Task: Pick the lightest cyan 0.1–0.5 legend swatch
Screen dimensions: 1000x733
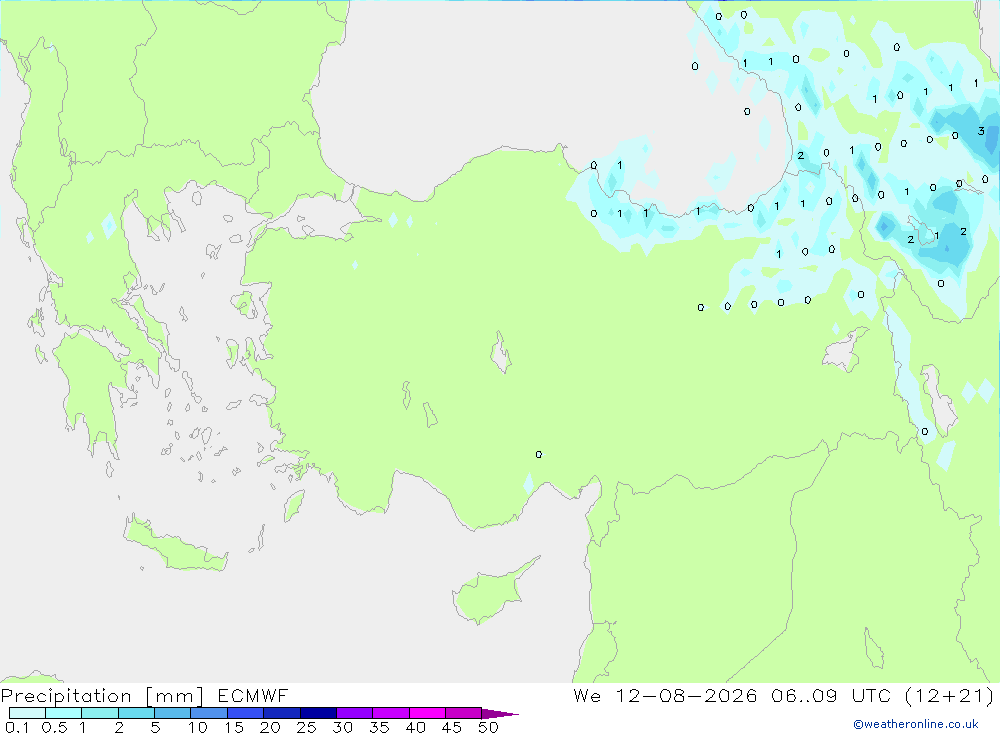Action: pos(27,713)
